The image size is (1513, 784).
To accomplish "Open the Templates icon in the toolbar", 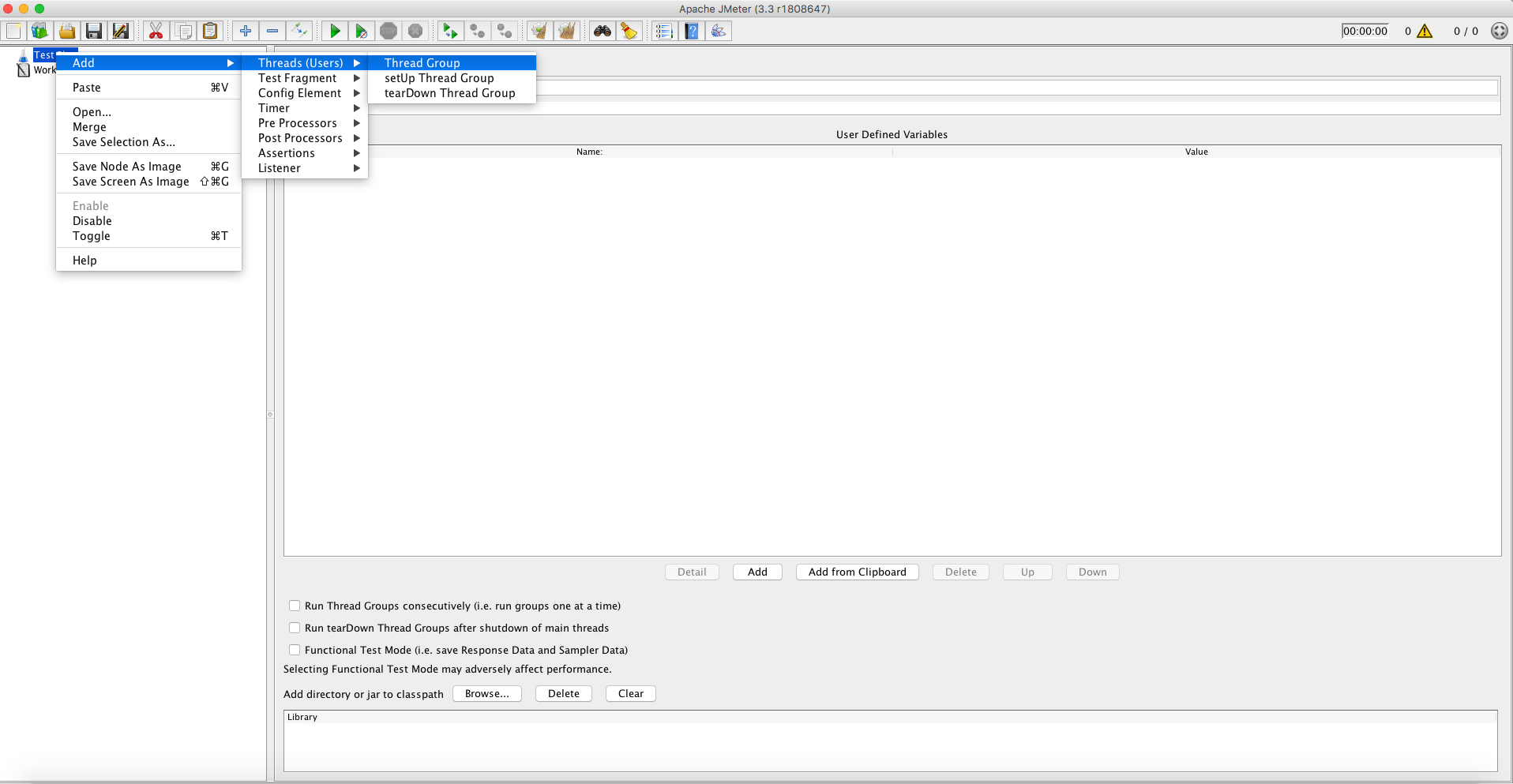I will (x=39, y=31).
